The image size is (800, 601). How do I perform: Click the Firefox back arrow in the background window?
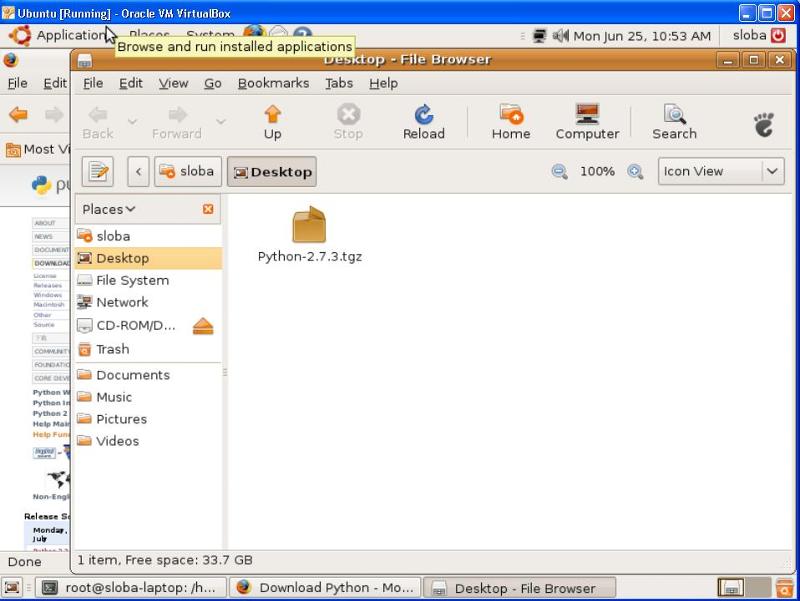(18, 115)
